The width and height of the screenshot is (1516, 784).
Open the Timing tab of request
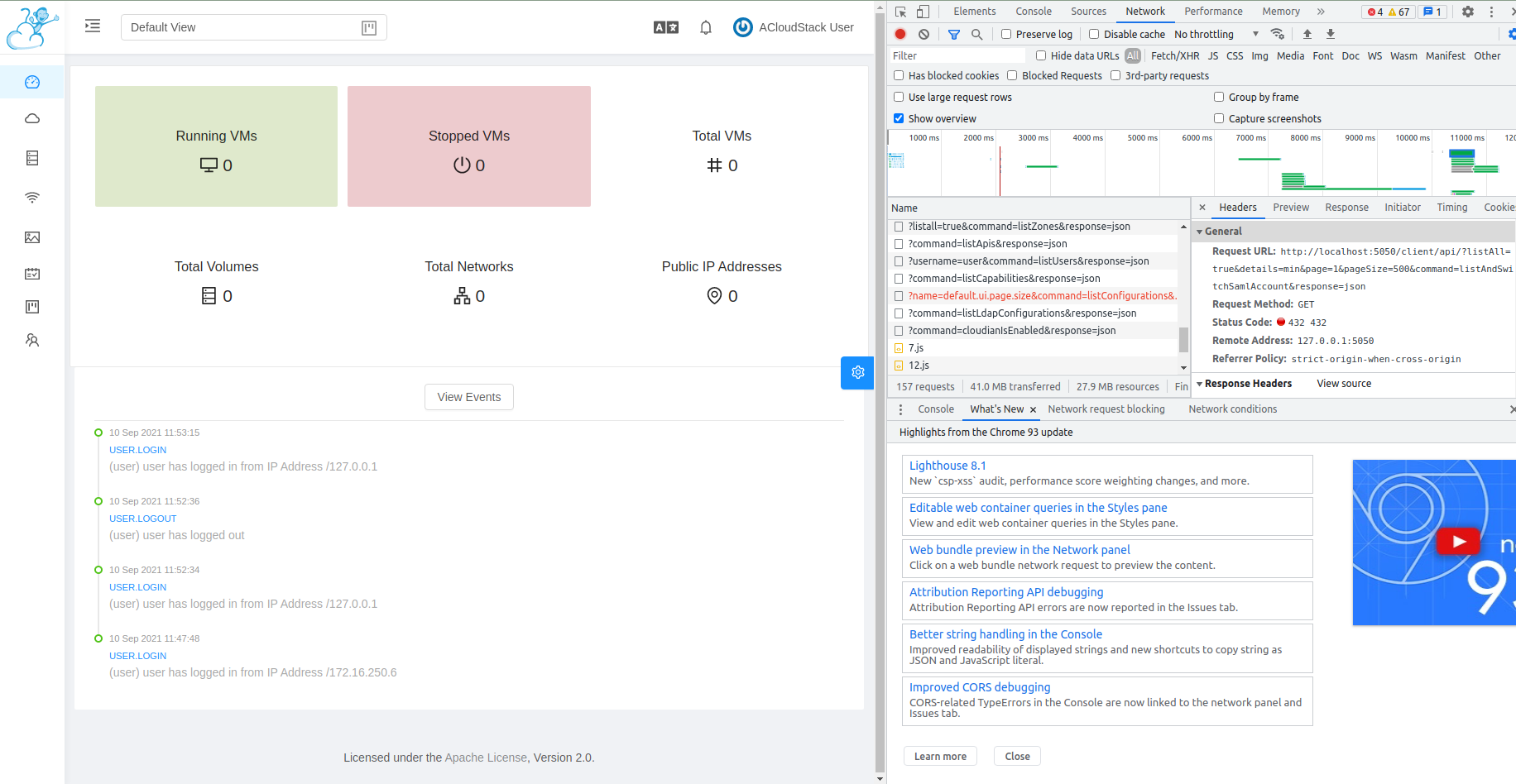pyautogui.click(x=1451, y=208)
